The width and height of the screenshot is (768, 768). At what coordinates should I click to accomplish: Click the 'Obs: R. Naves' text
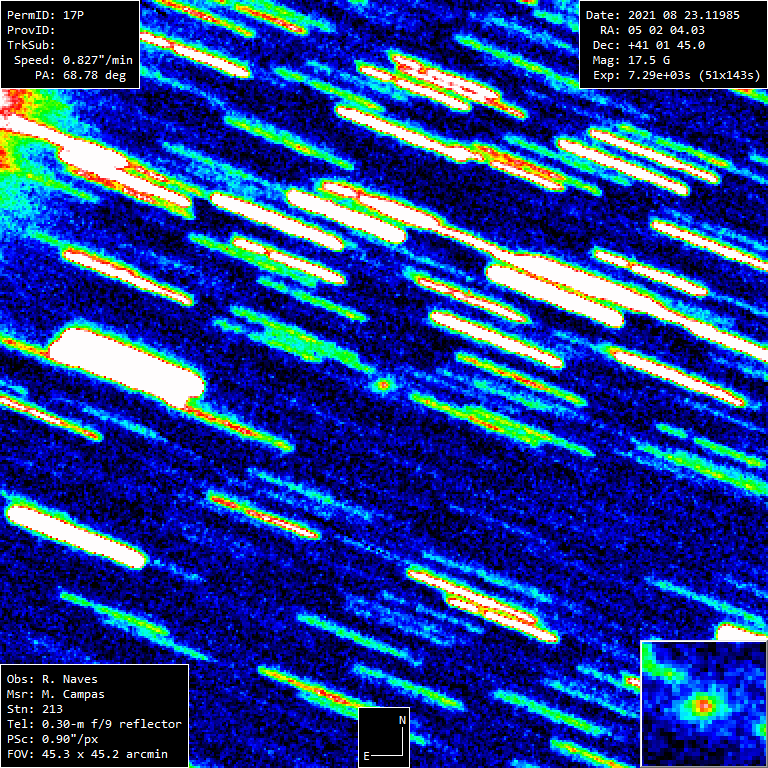click(52, 679)
